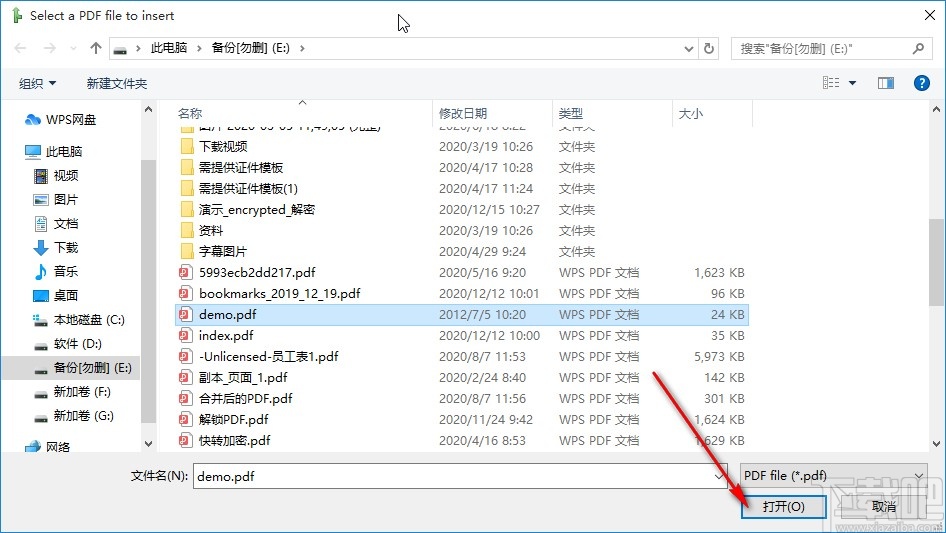Expand the address bar history dropdown
This screenshot has width=946, height=533.
click(x=688, y=49)
